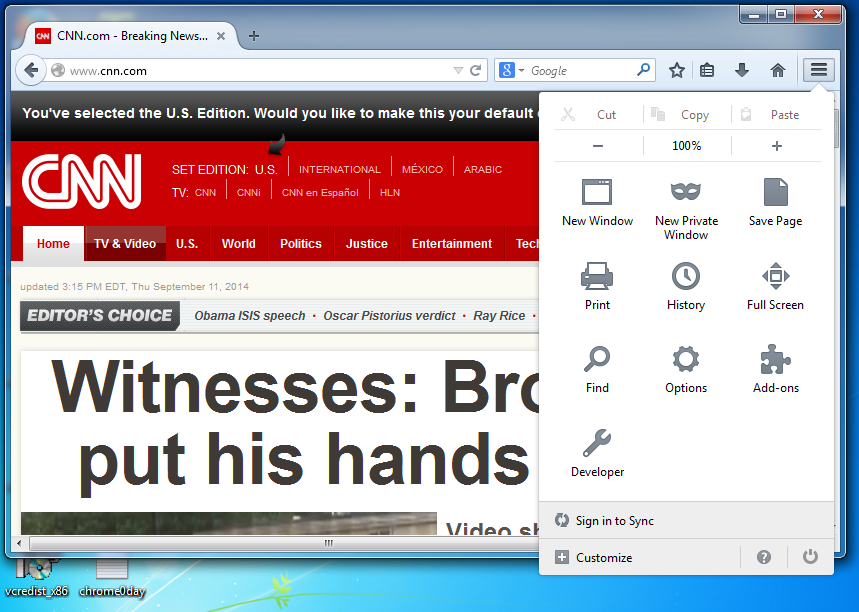Click the Exit Firefox power icon
This screenshot has height=612, width=859.
[810, 557]
